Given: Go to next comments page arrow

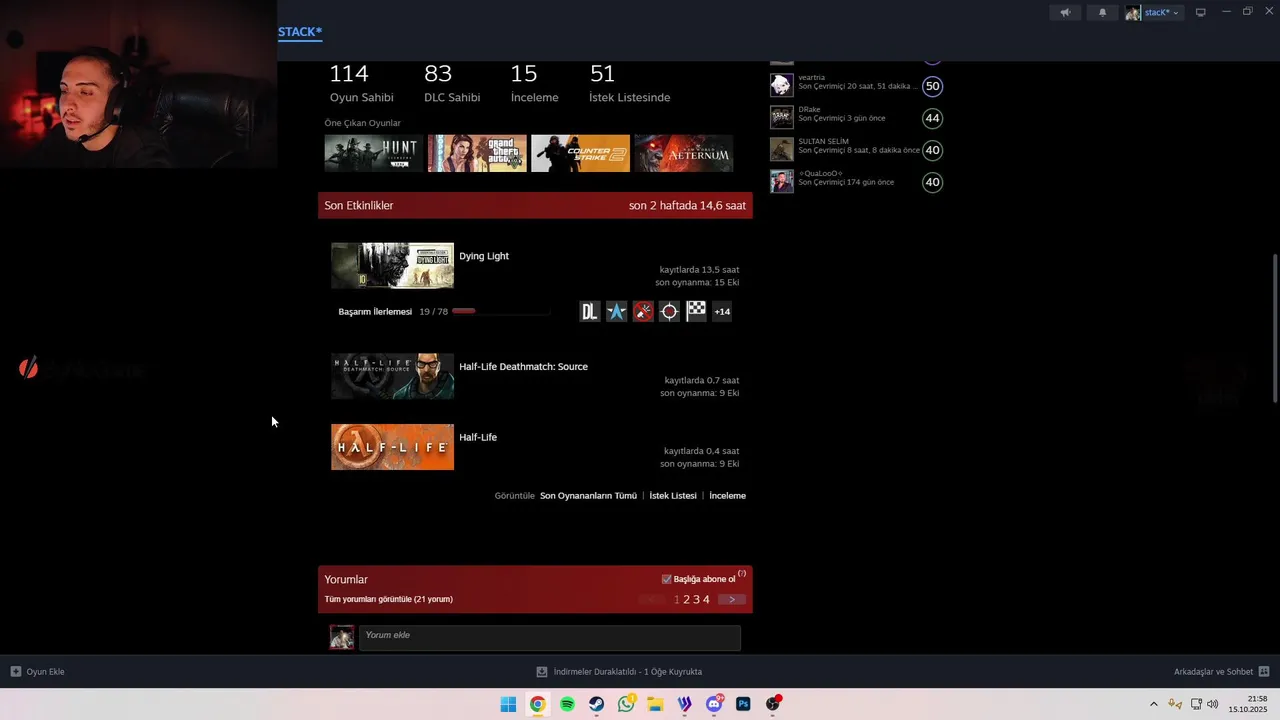Looking at the screenshot, I should 732,599.
